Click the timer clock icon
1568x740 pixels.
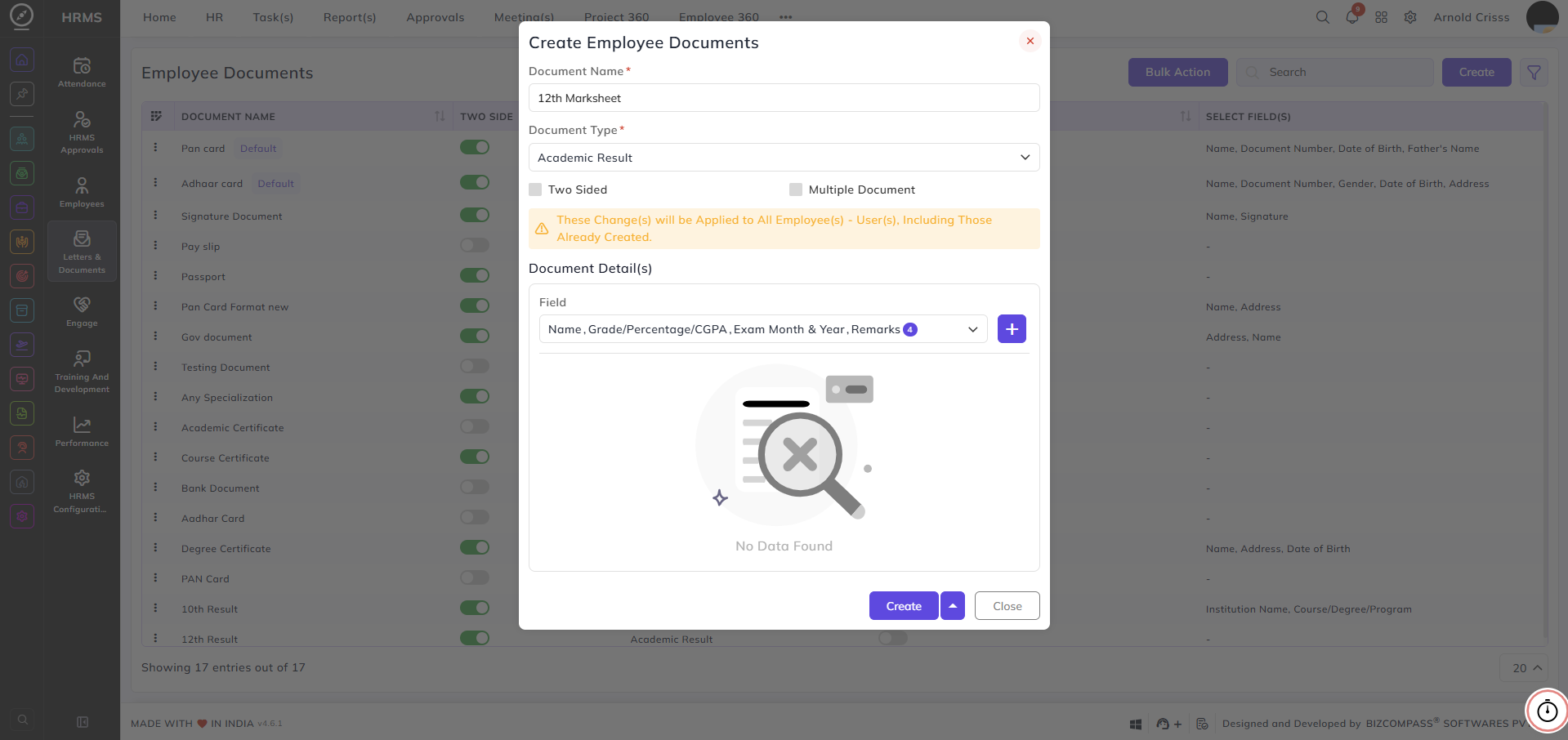[1547, 711]
